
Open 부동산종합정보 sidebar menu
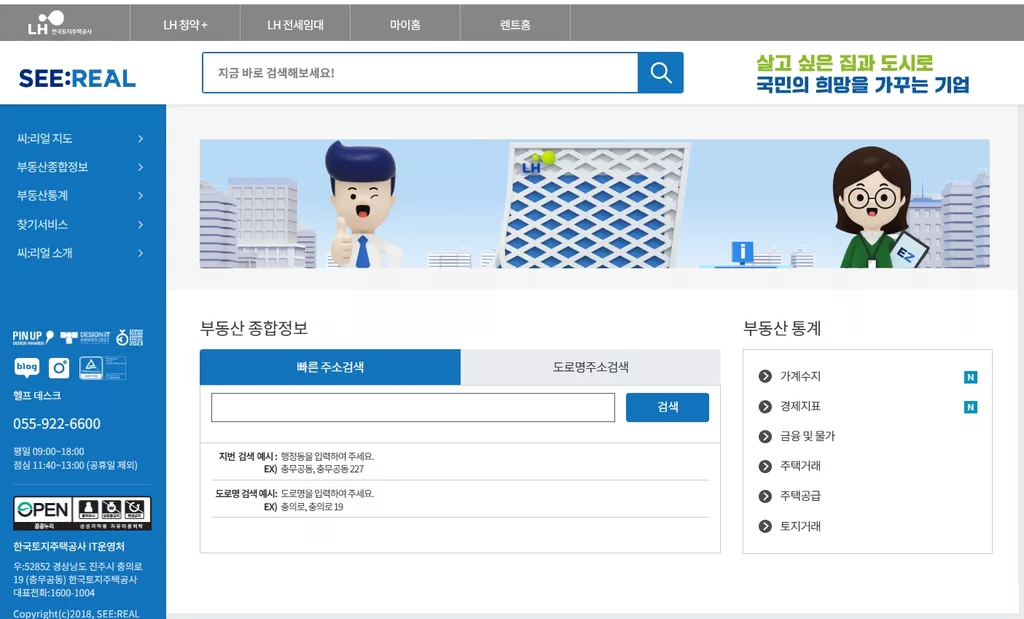(x=52, y=167)
